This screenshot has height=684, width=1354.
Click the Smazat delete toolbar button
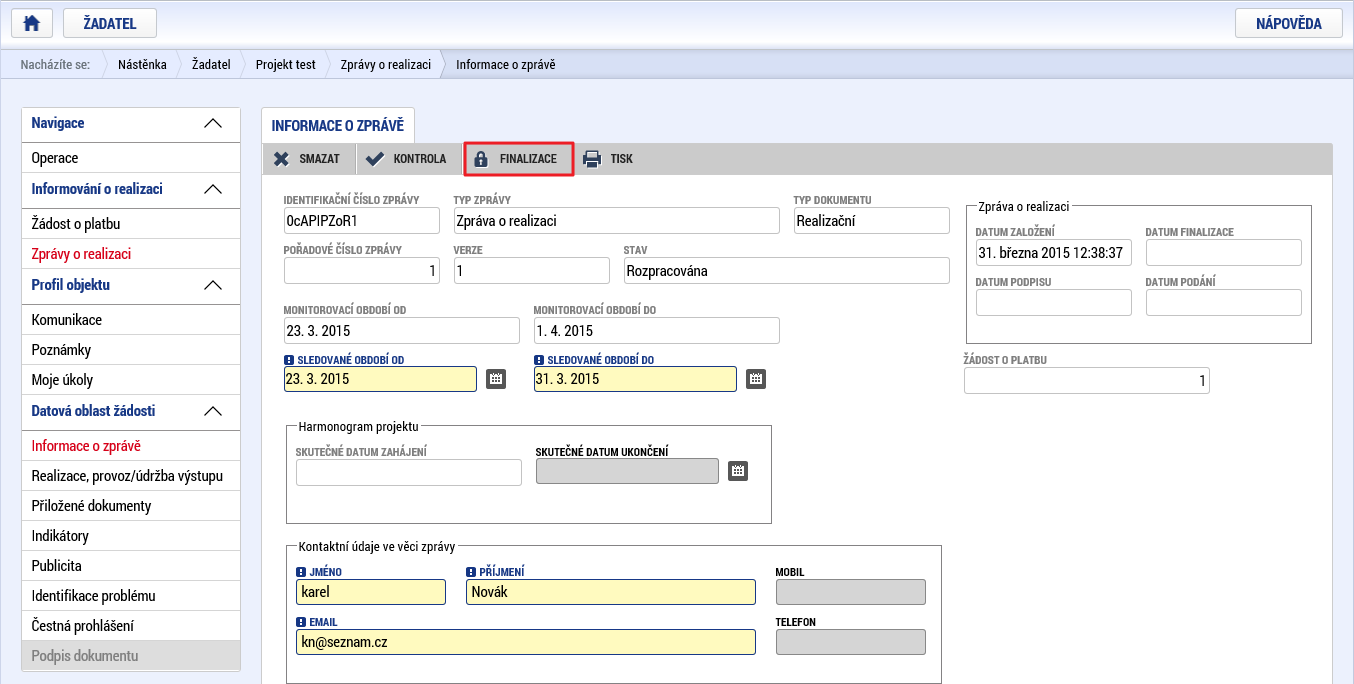coord(308,159)
